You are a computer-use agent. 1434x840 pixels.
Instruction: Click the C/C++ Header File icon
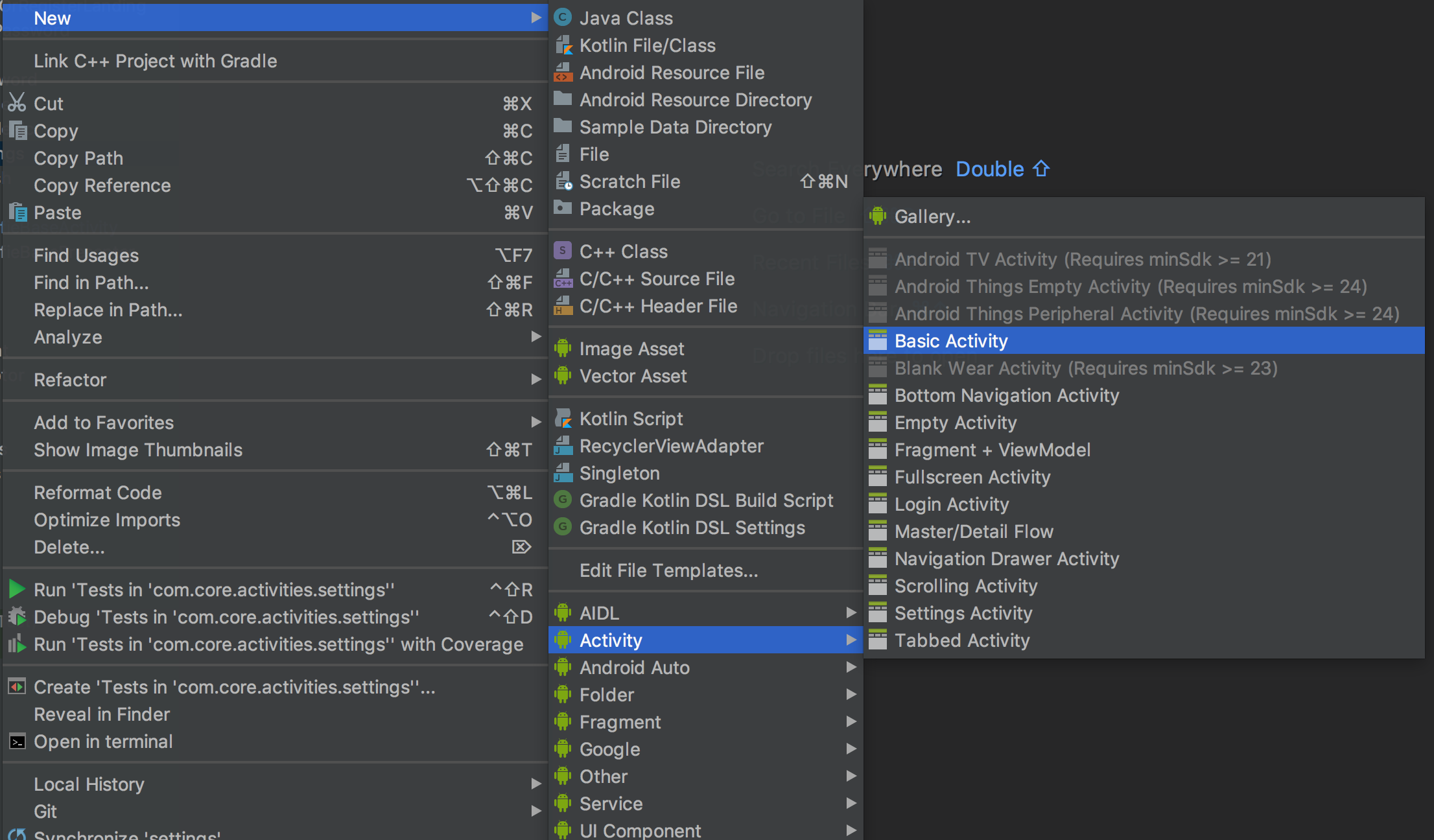tap(563, 305)
